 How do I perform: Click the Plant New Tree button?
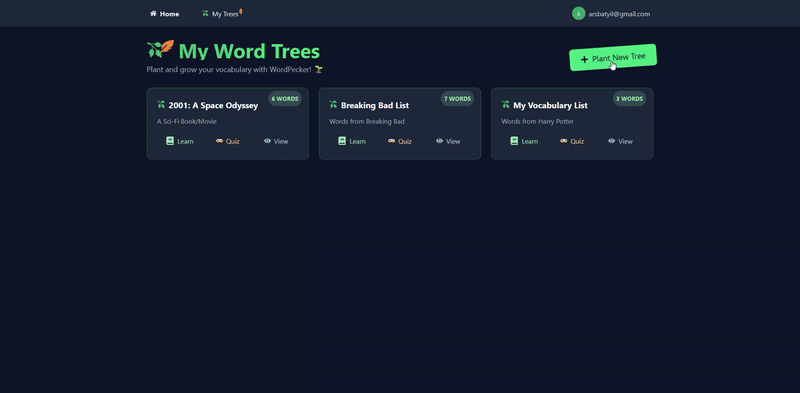[613, 57]
